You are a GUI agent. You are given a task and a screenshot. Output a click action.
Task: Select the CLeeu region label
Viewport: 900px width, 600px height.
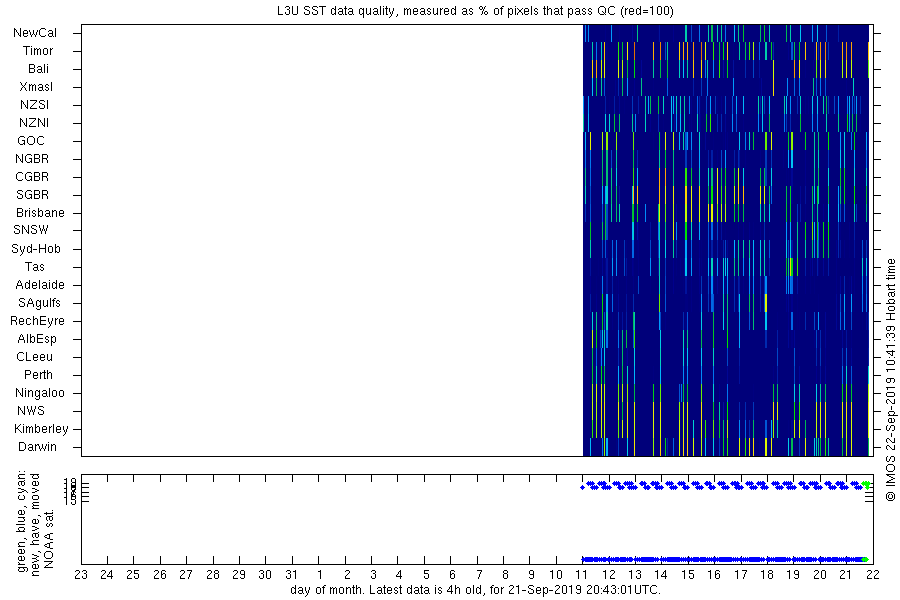click(x=34, y=357)
